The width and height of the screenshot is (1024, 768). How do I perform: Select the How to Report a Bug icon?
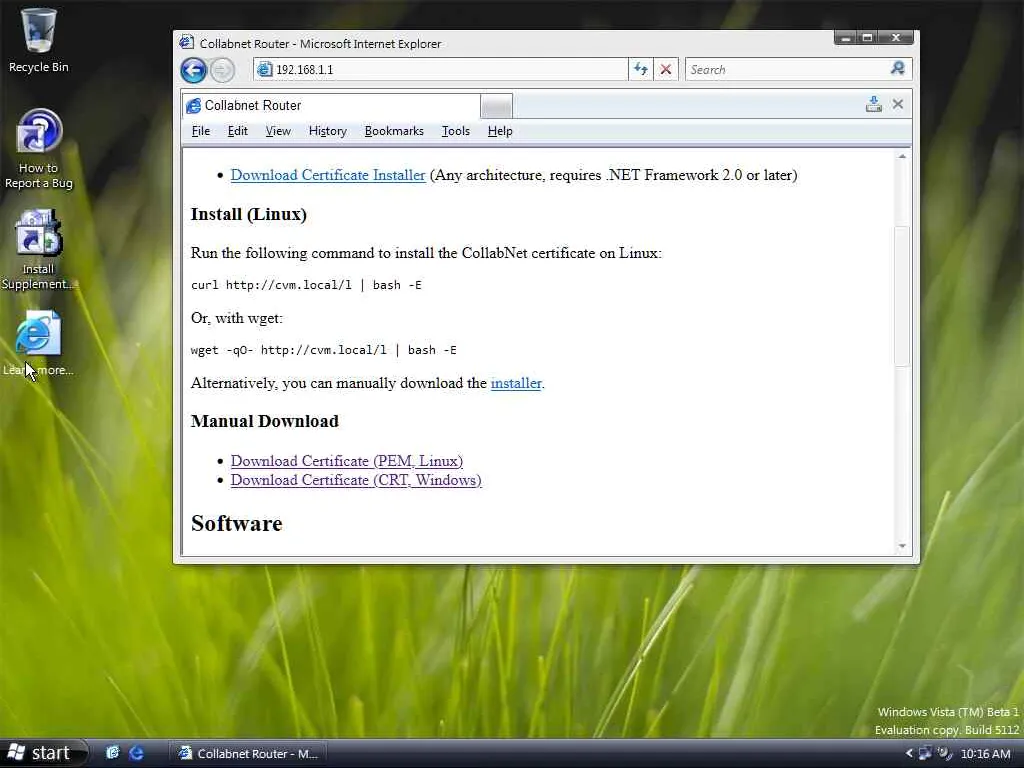(39, 149)
